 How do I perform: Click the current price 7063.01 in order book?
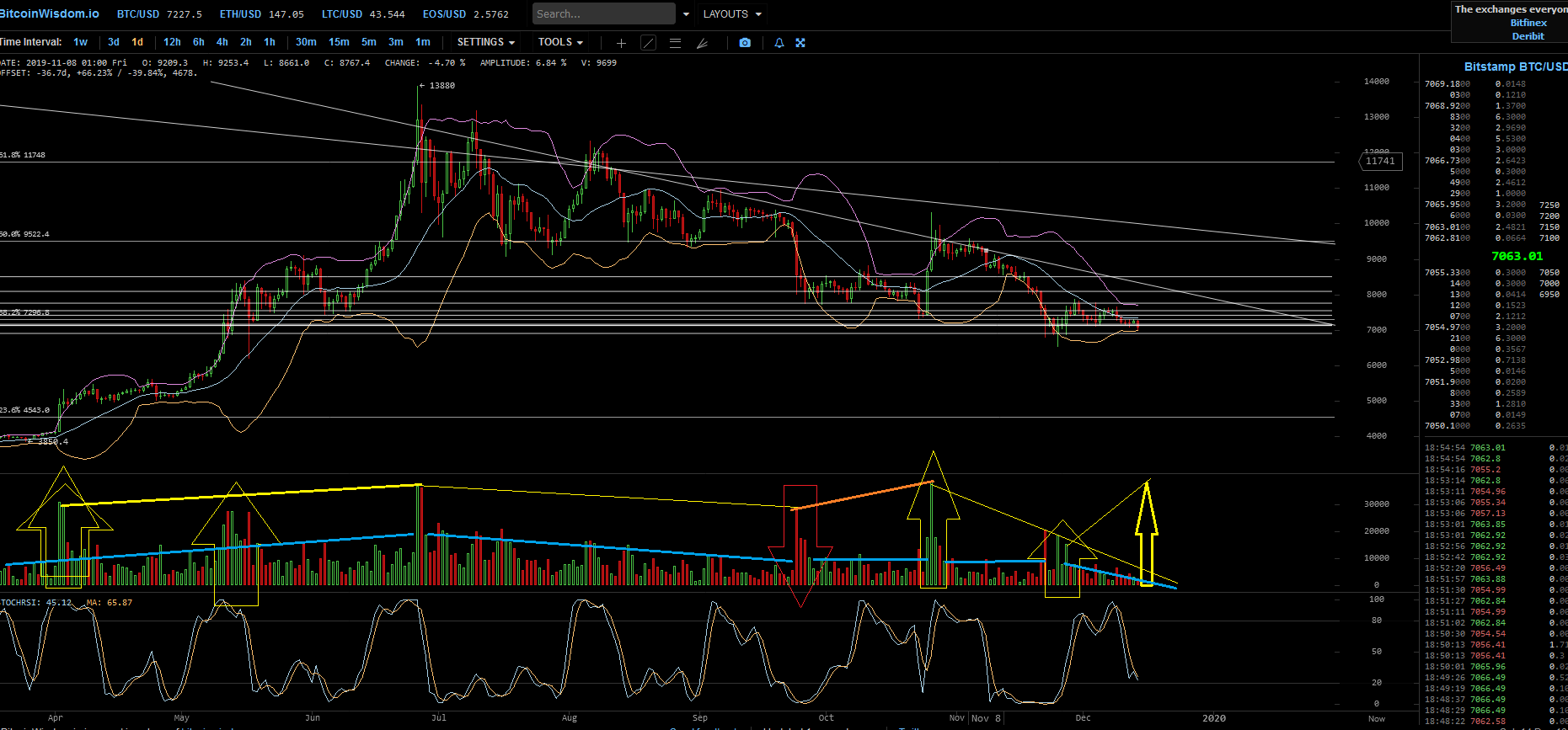pos(1517,256)
